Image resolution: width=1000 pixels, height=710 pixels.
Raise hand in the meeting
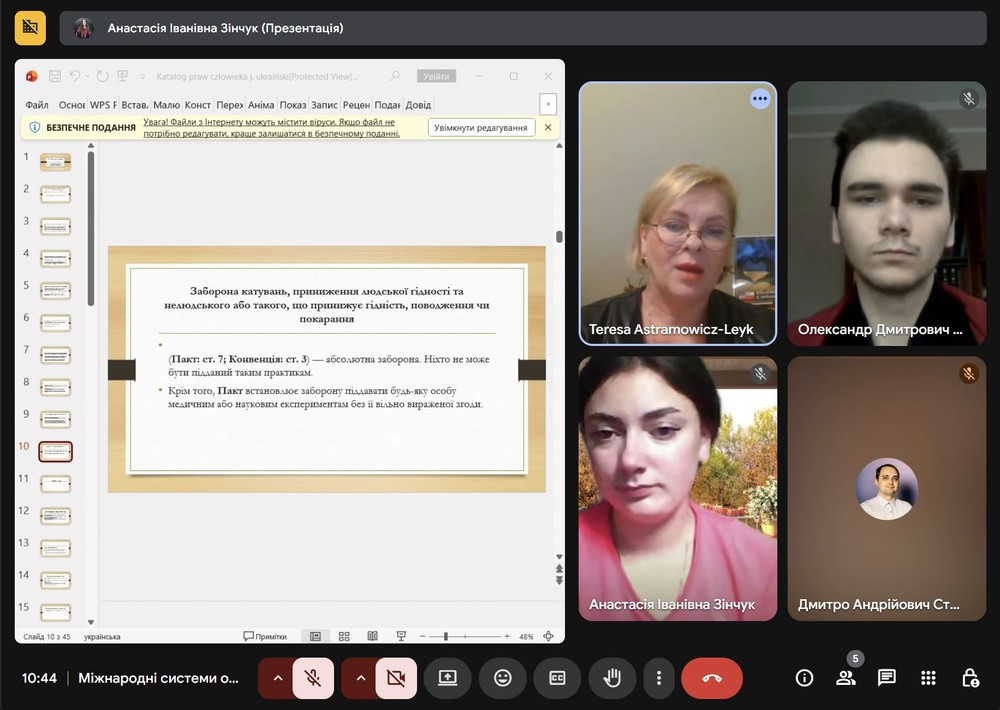pyautogui.click(x=611, y=678)
